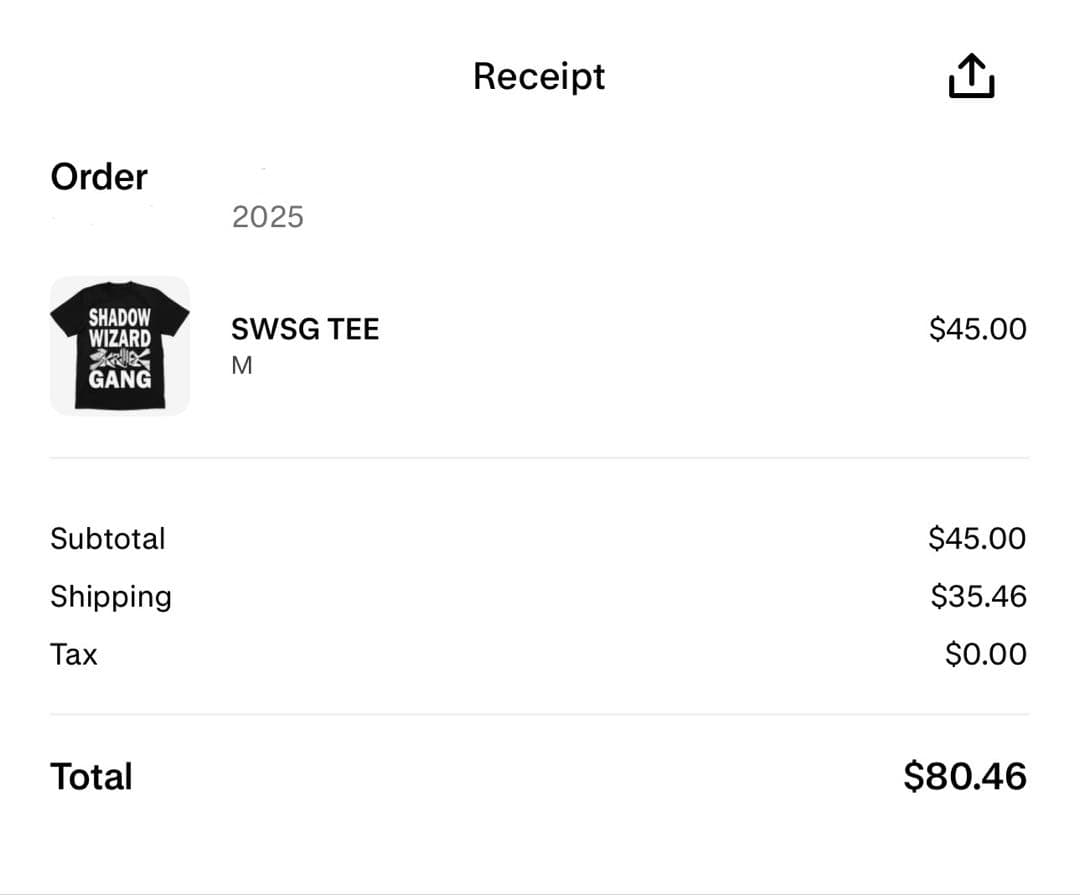Select the Order heading
Screen dimensions: 1080x895
tap(98, 176)
